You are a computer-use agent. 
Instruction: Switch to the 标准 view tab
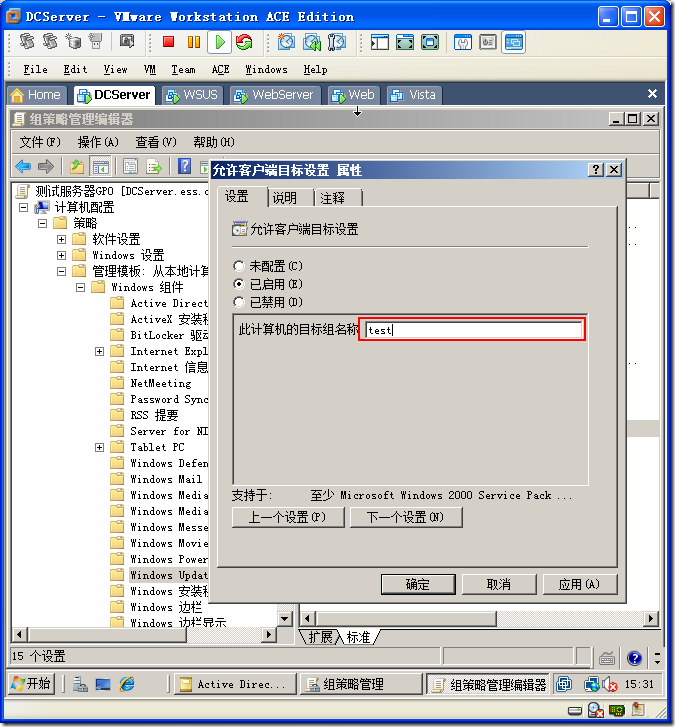[x=358, y=637]
